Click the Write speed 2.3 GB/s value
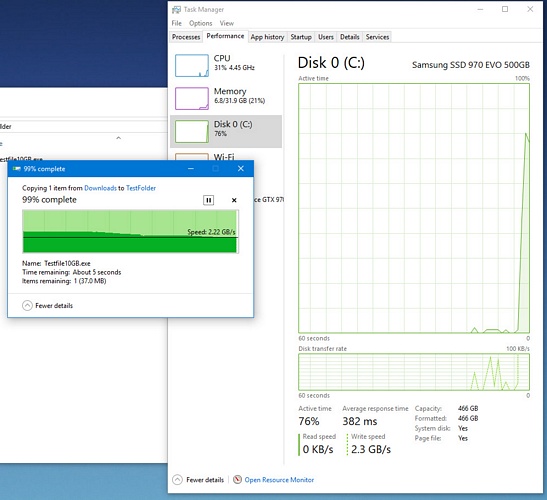The image size is (547, 500). coord(371,449)
